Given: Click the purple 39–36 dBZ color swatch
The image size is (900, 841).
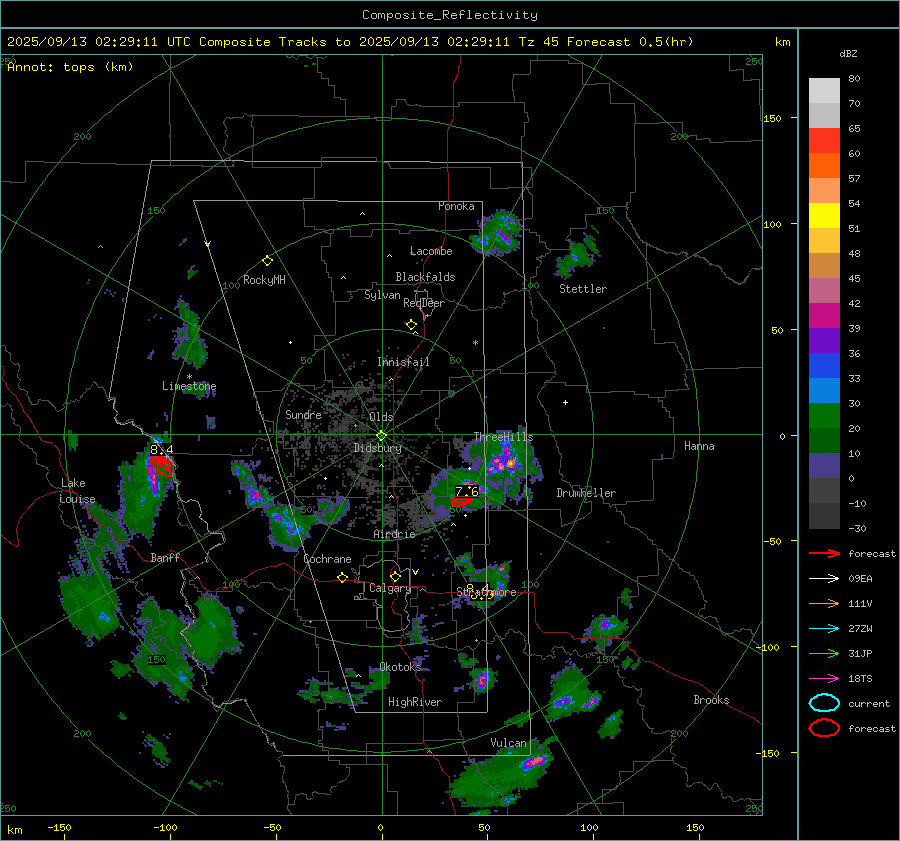Looking at the screenshot, I should click(824, 340).
